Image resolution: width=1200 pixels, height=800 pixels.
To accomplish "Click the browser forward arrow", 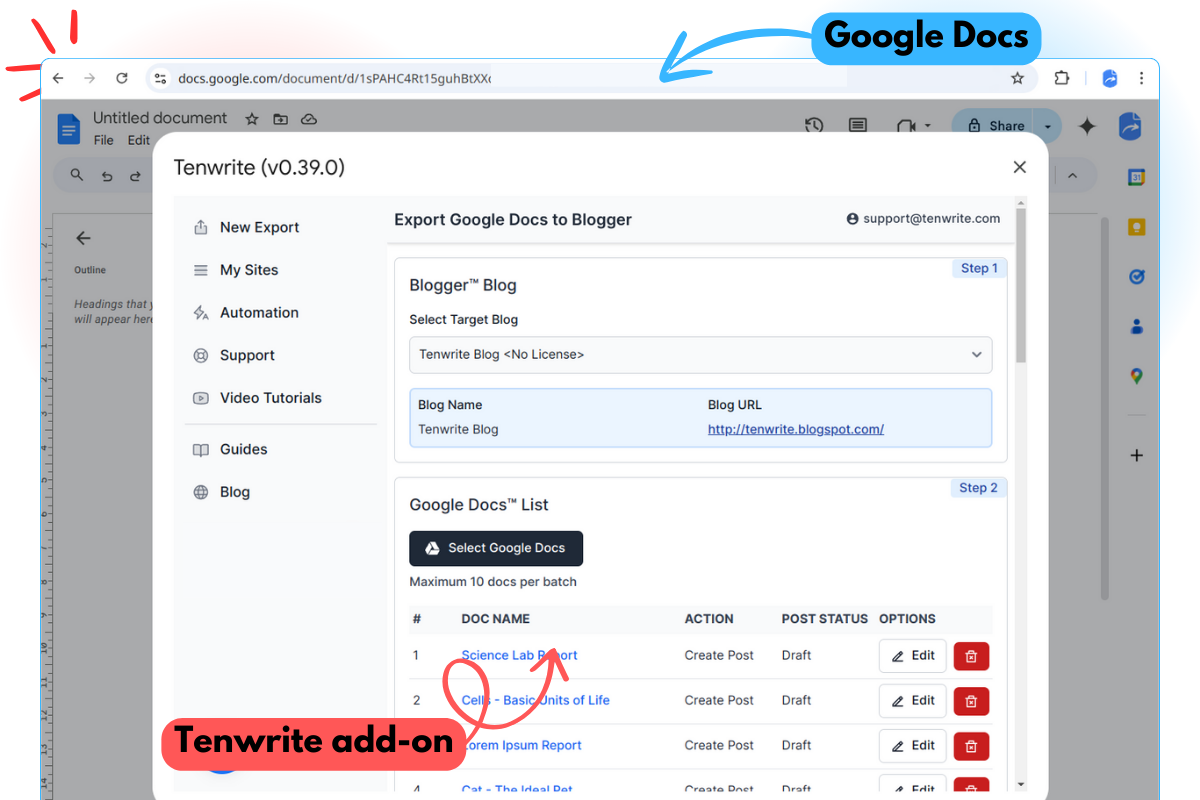I will (90, 78).
